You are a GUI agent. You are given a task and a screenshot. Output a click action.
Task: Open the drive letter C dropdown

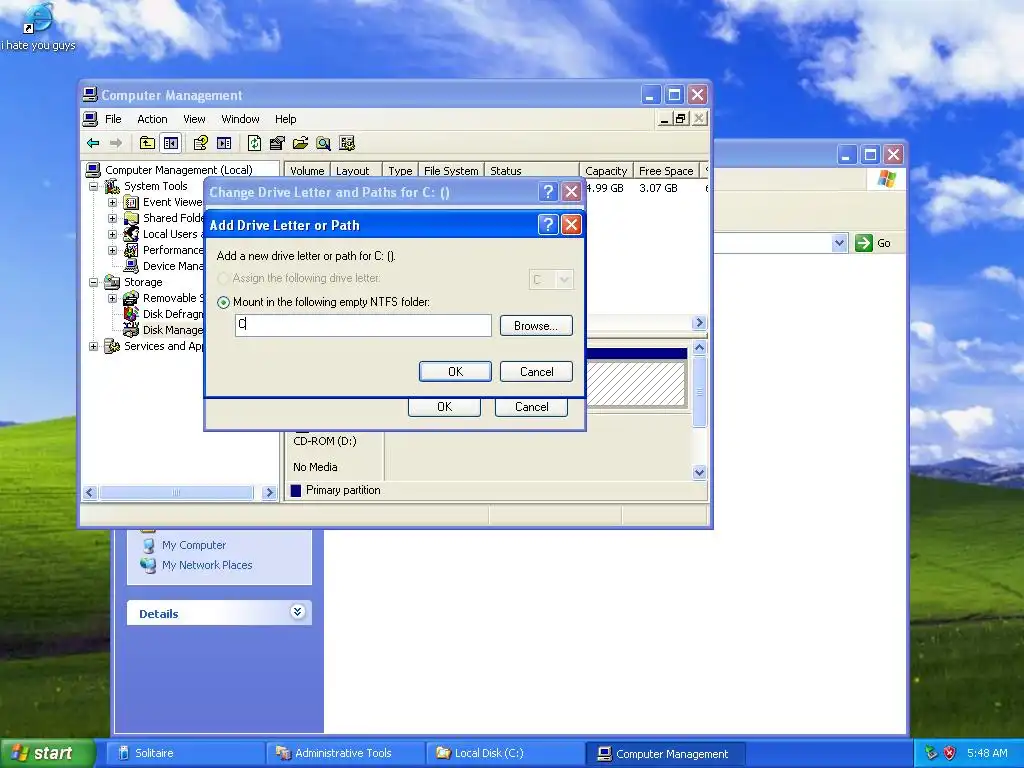[564, 280]
